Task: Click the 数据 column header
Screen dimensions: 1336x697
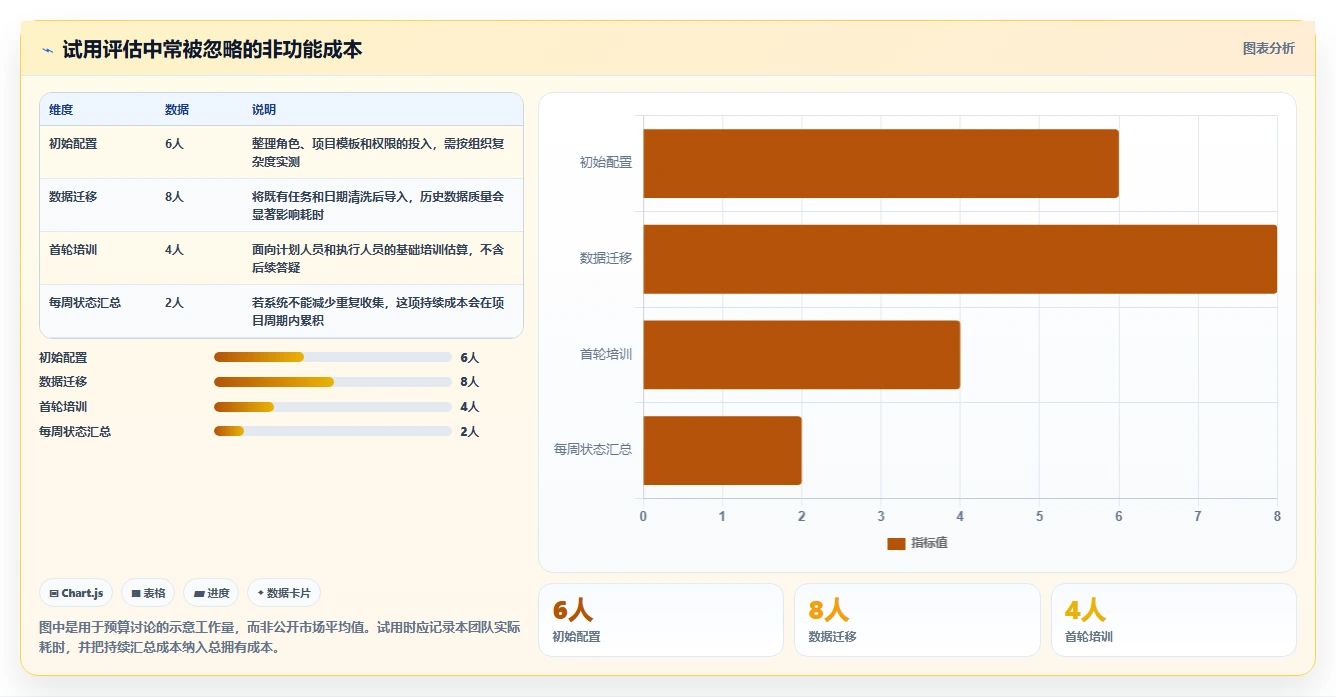Action: (177, 110)
